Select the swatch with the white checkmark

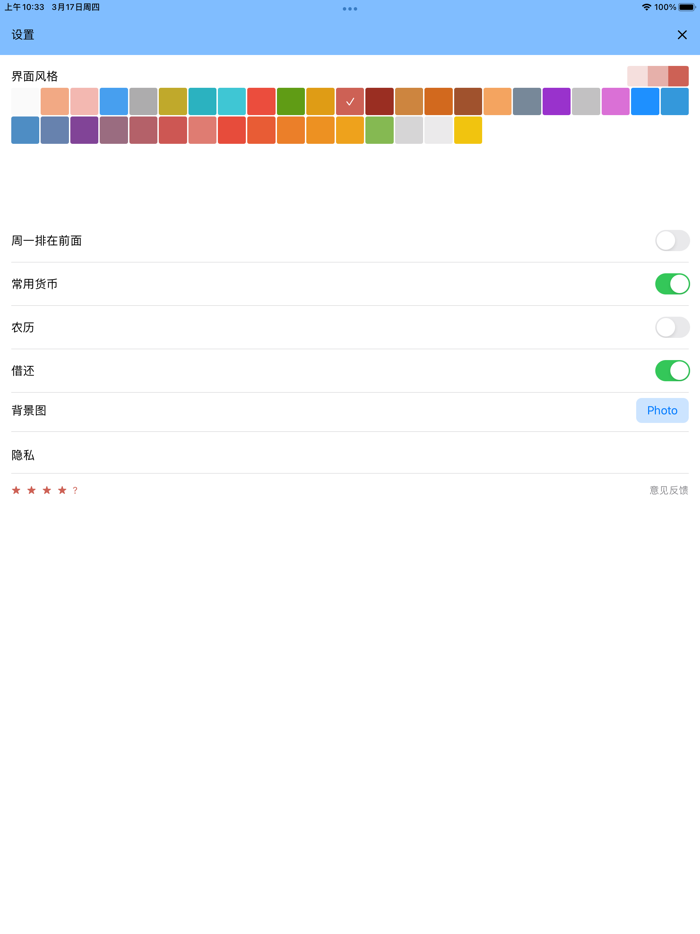pos(350,101)
